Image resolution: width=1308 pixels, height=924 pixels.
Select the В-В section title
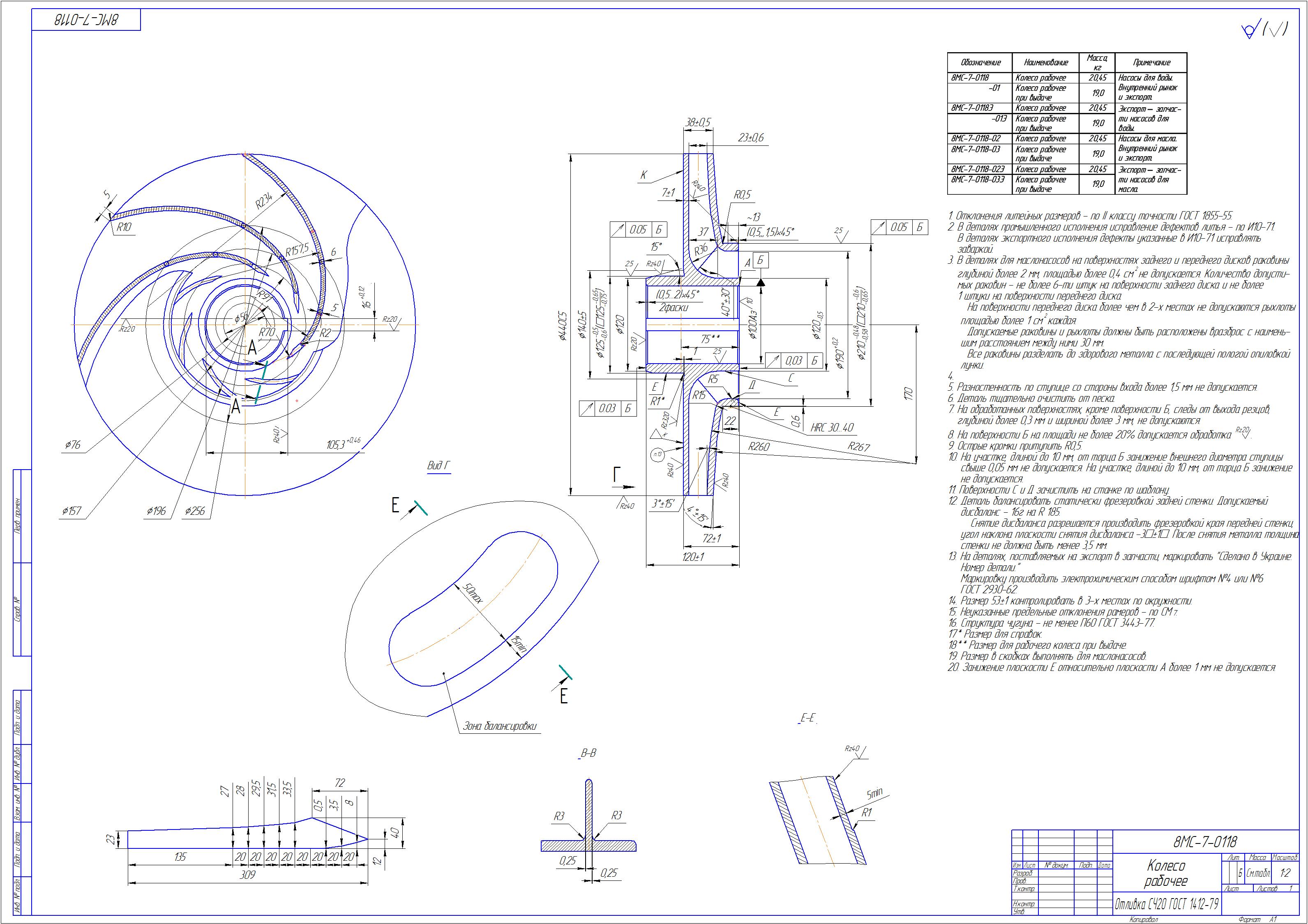tap(588, 753)
